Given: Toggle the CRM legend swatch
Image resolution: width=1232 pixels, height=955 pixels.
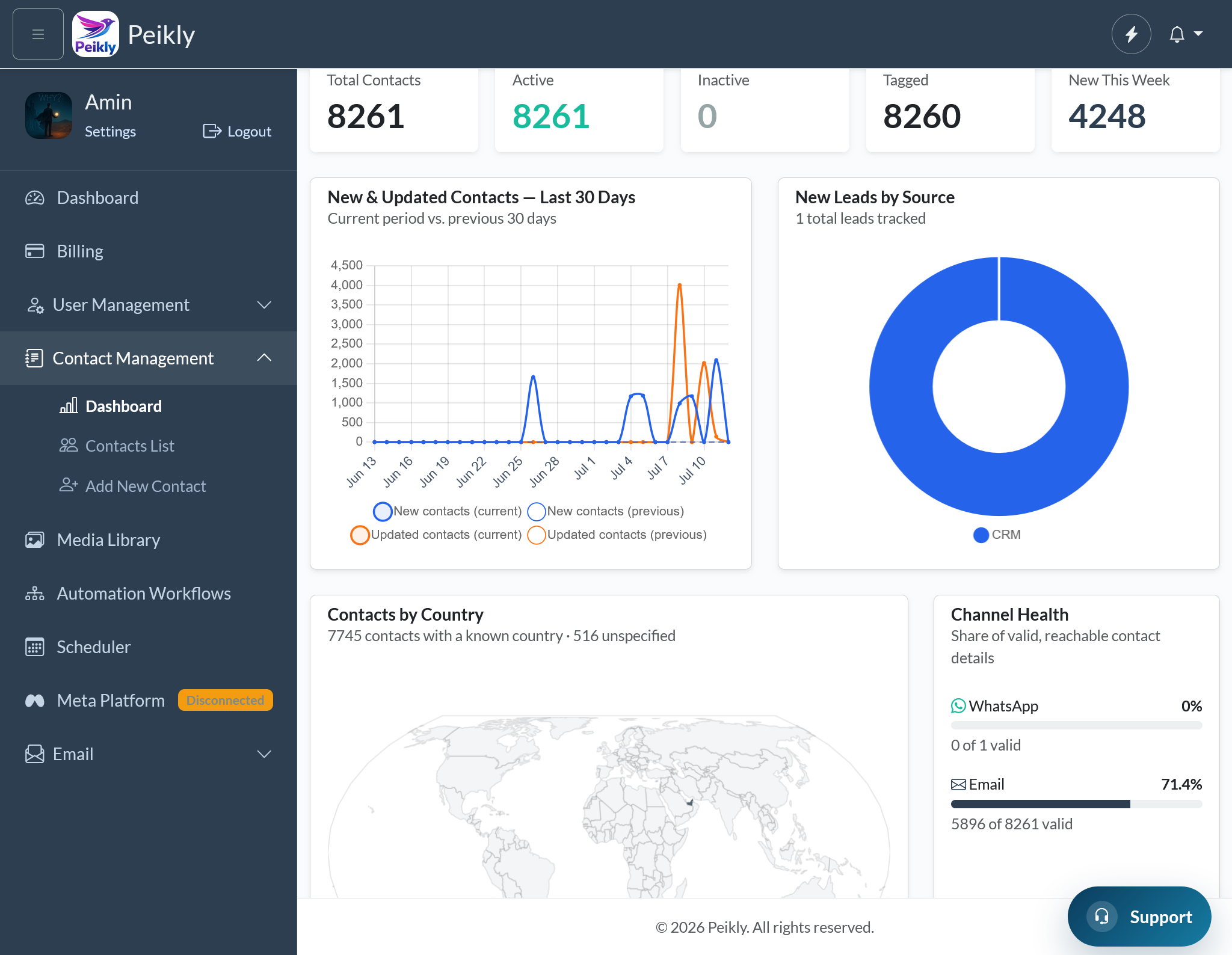Looking at the screenshot, I should pos(981,535).
